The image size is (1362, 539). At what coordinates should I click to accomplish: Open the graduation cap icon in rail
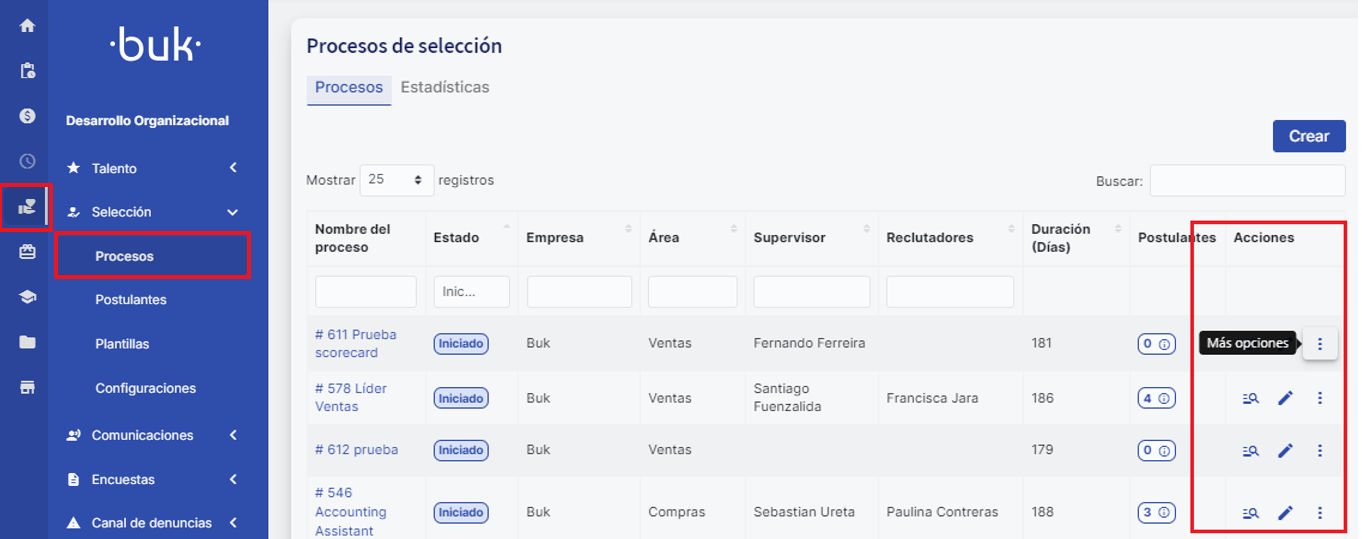coord(27,297)
